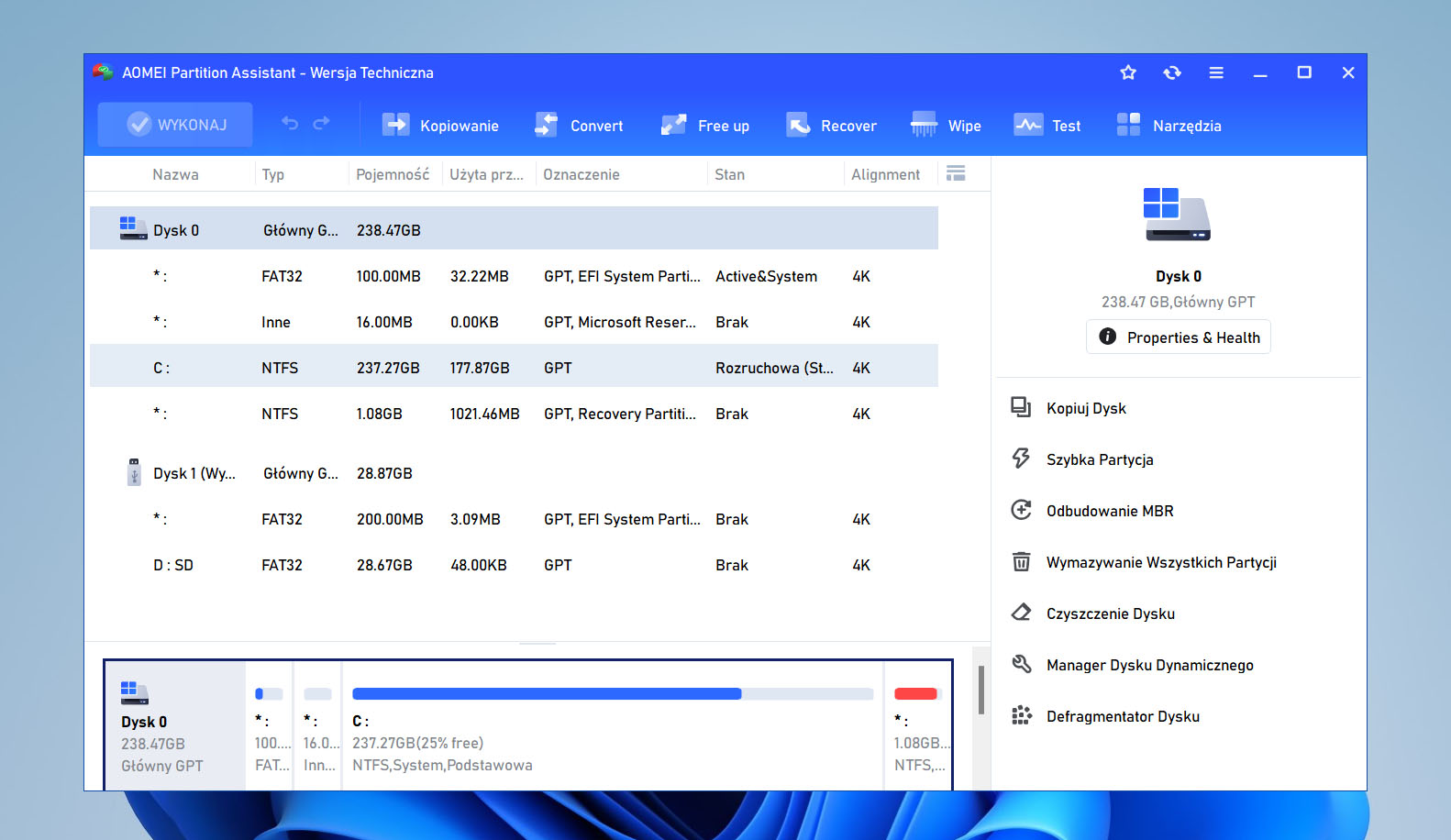
Task: Click the disk map vertical scrollbar
Action: 980,690
